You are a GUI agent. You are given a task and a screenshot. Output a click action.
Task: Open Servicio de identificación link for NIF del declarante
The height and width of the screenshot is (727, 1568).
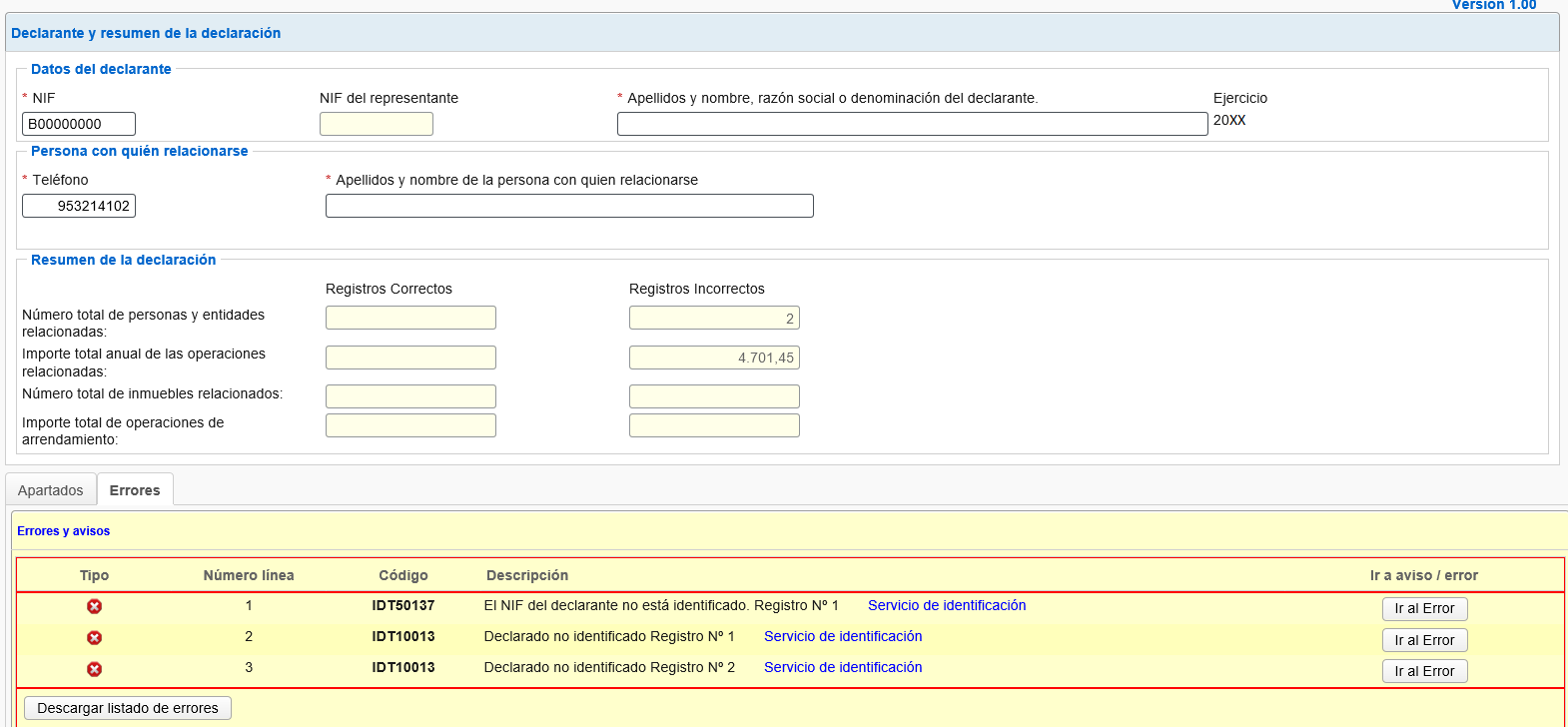tap(947, 605)
